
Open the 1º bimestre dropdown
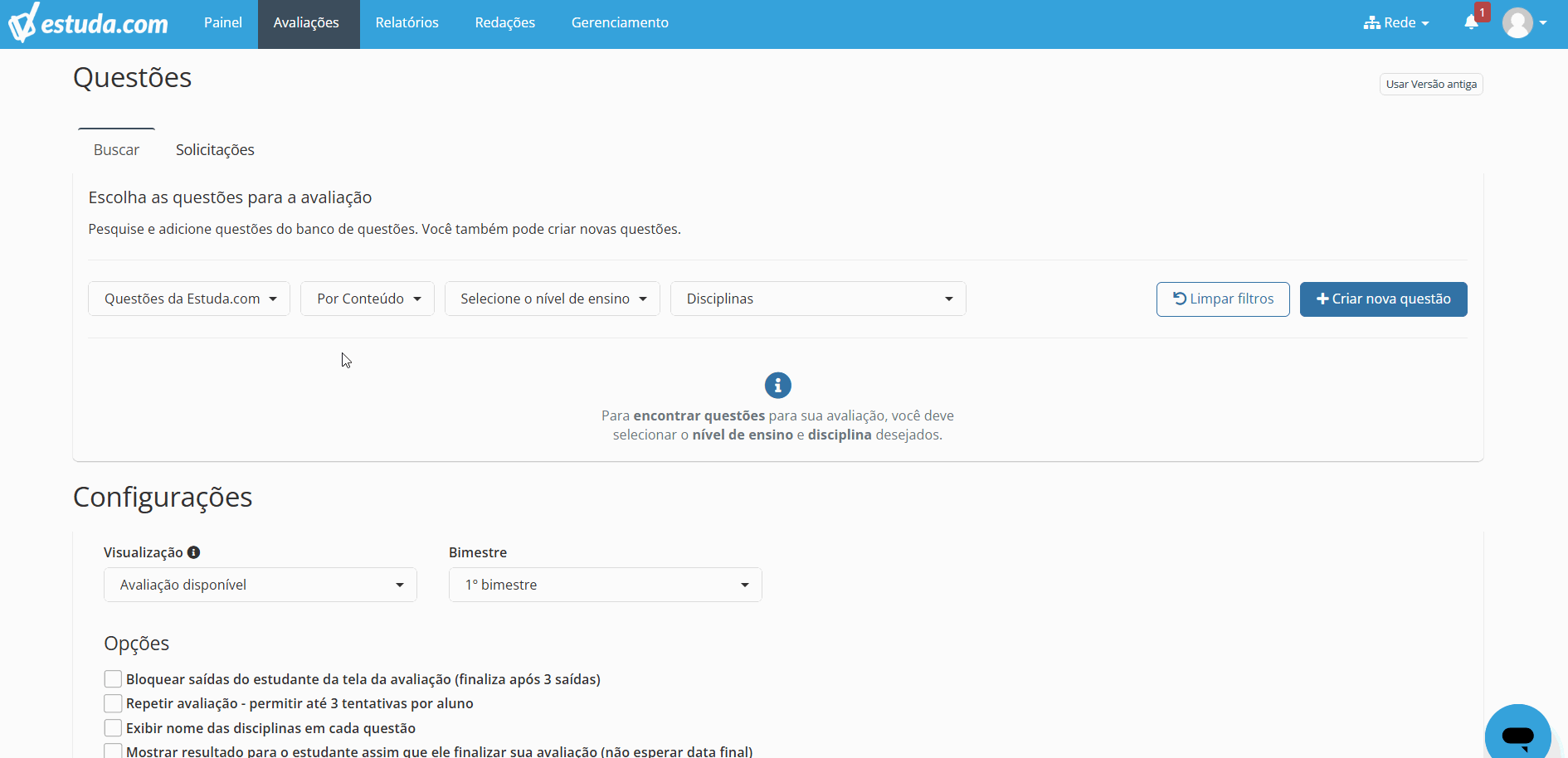(606, 585)
